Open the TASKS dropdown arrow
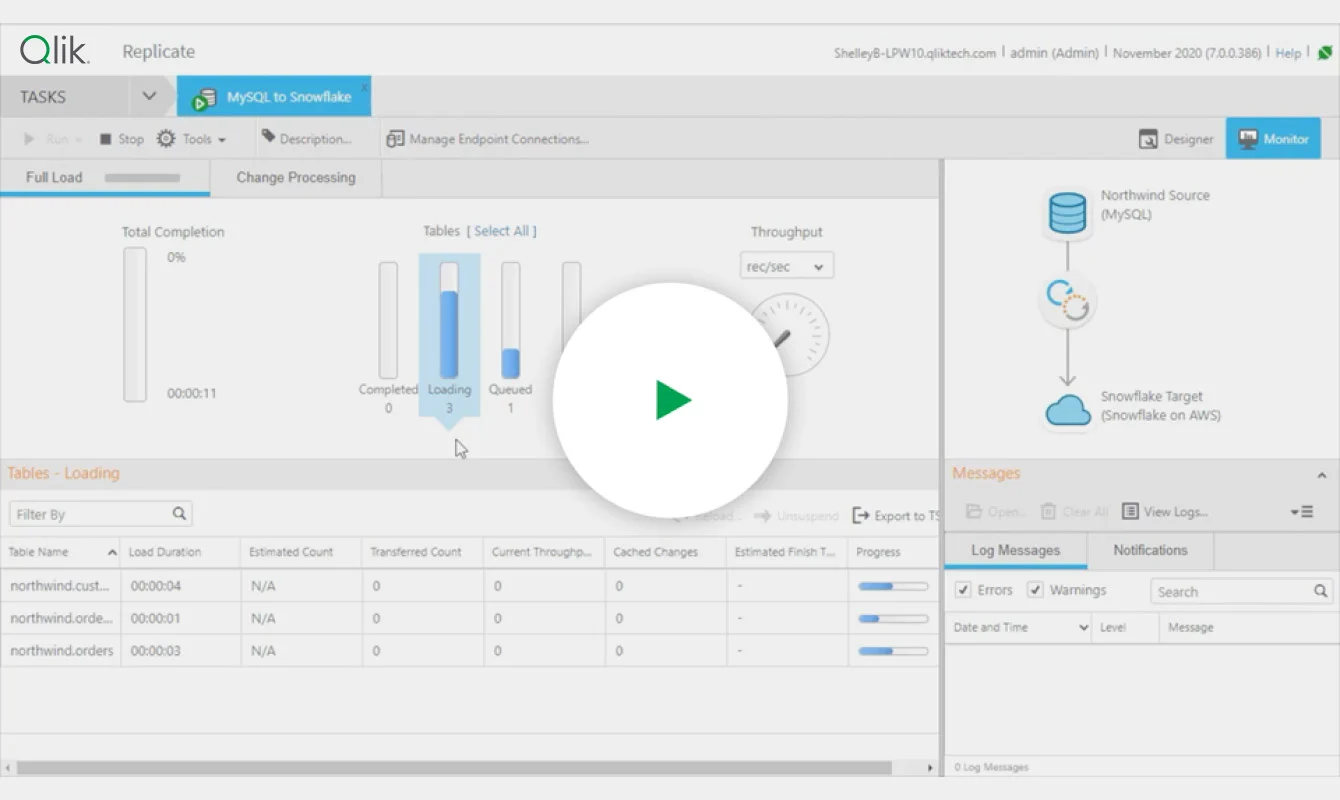 [149, 97]
